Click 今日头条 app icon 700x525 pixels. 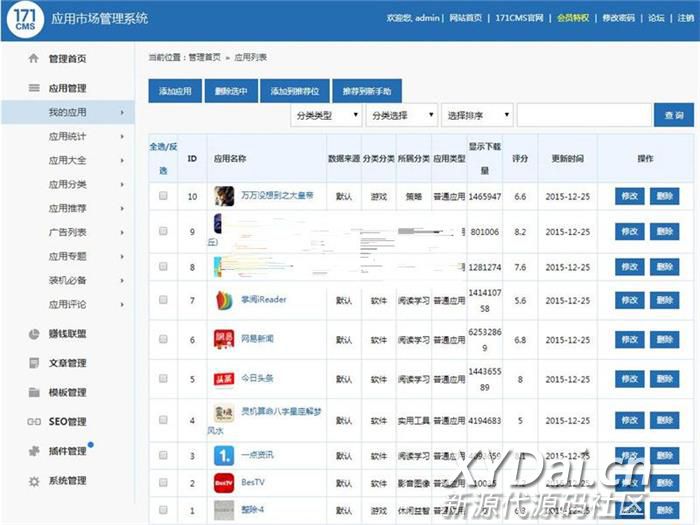point(224,379)
